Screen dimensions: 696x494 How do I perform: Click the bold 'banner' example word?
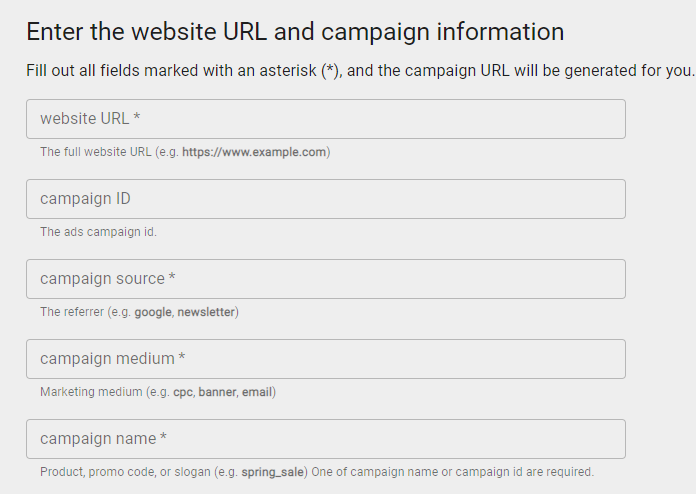coord(217,392)
